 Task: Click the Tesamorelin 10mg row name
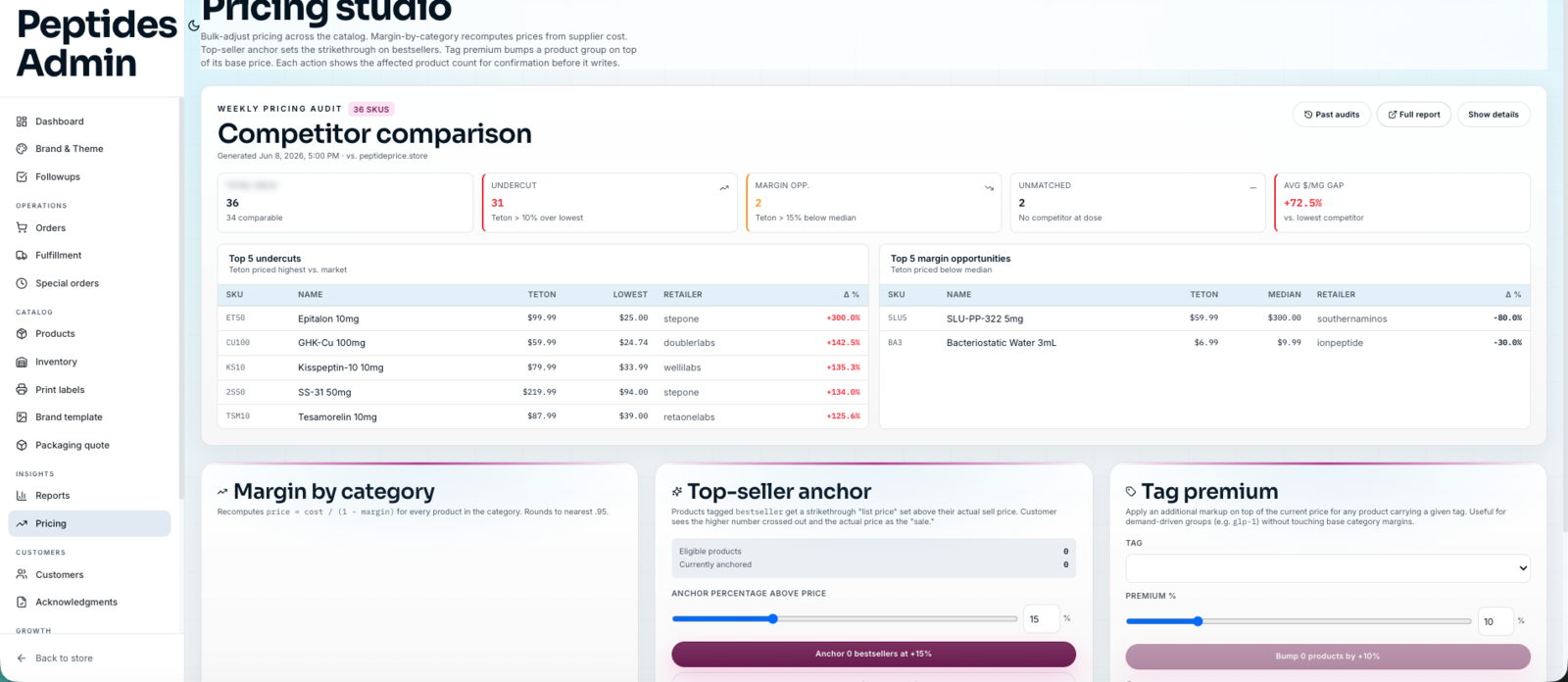[x=337, y=417]
